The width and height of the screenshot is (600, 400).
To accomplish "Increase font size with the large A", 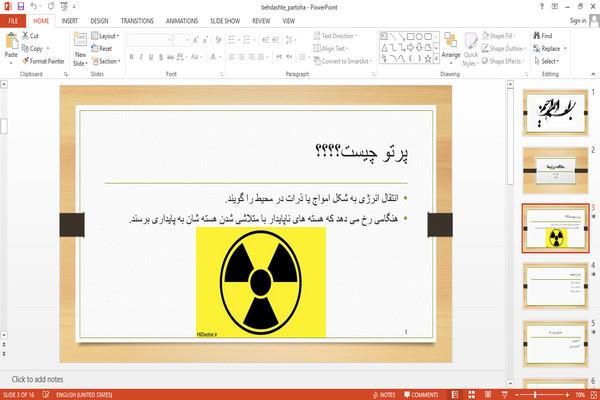I will coord(196,40).
